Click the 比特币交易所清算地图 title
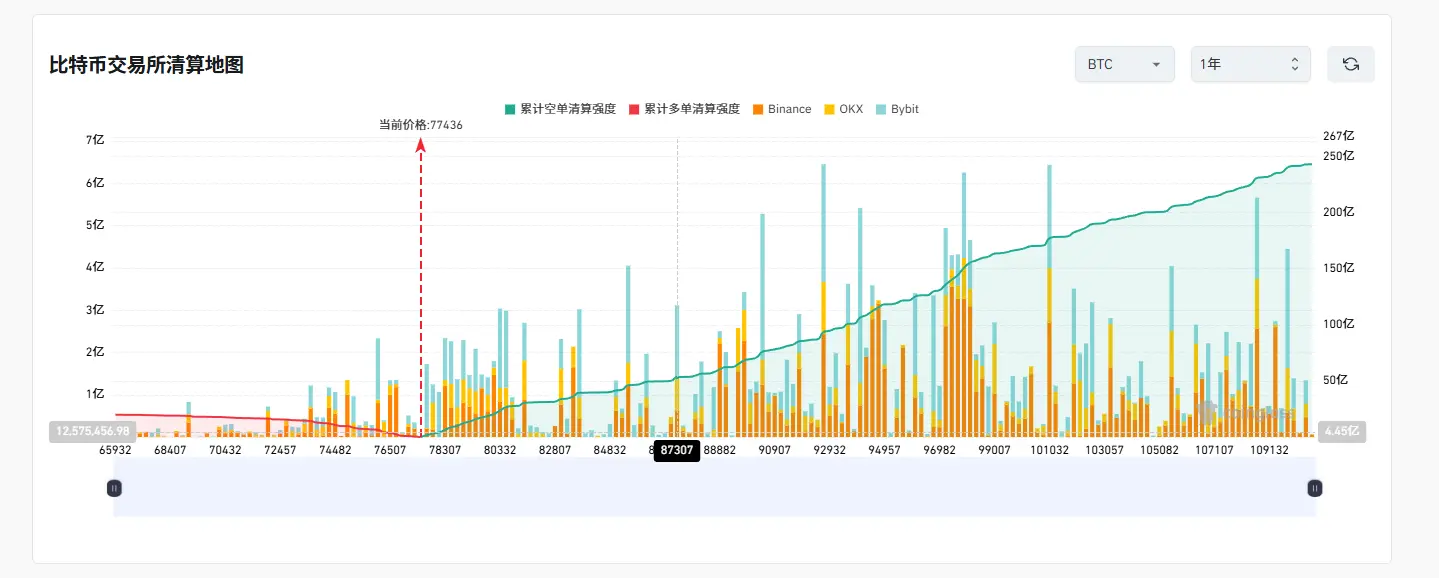Image resolution: width=1439 pixels, height=578 pixels. point(147,65)
